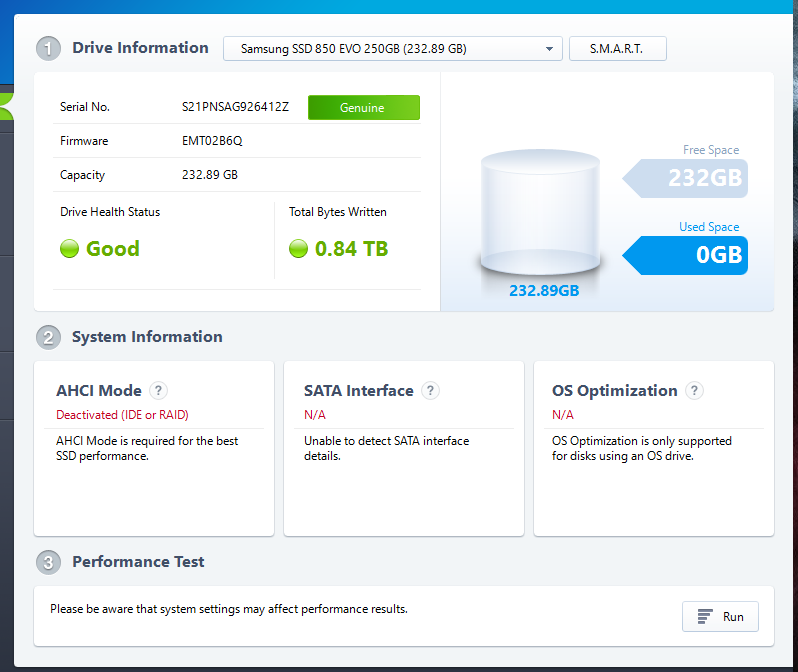The image size is (798, 672).
Task: Open AHCI Mode help question mark
Action: (x=158, y=390)
